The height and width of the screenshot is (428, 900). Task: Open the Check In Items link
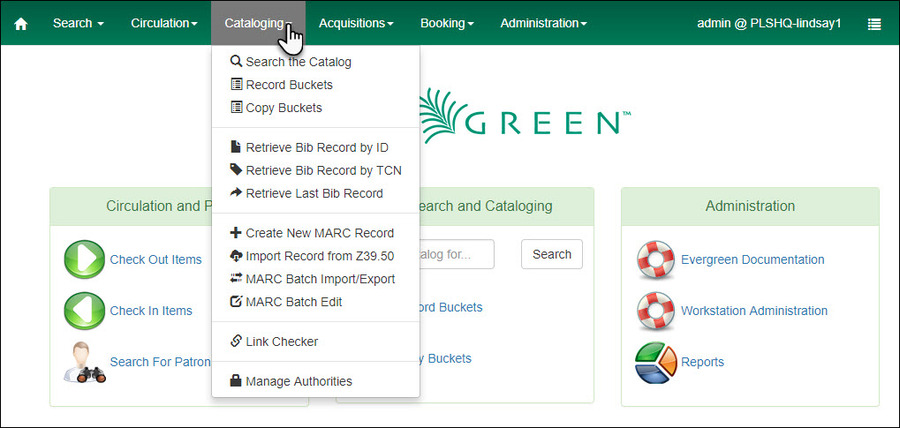(x=151, y=311)
